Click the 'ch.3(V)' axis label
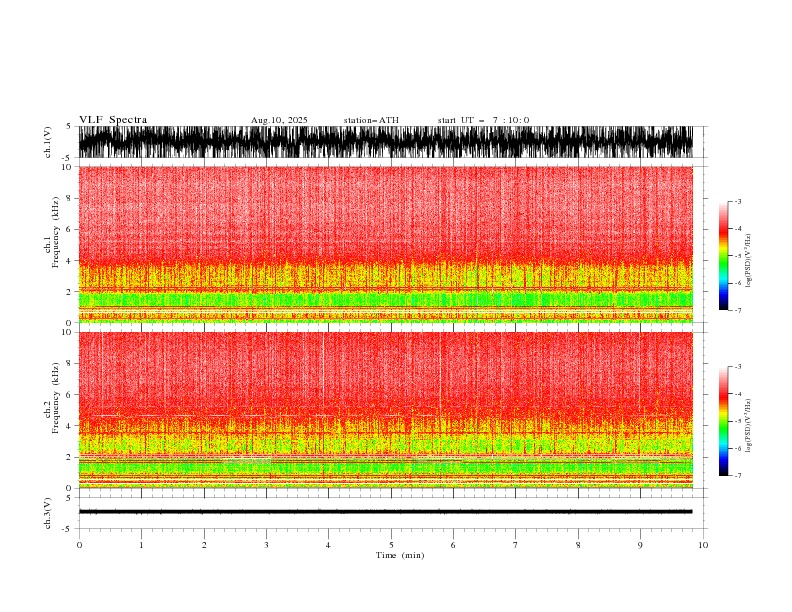 point(48,514)
